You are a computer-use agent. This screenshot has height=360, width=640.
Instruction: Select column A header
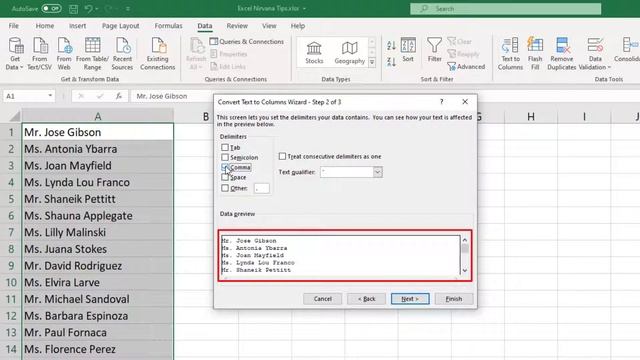click(x=98, y=117)
